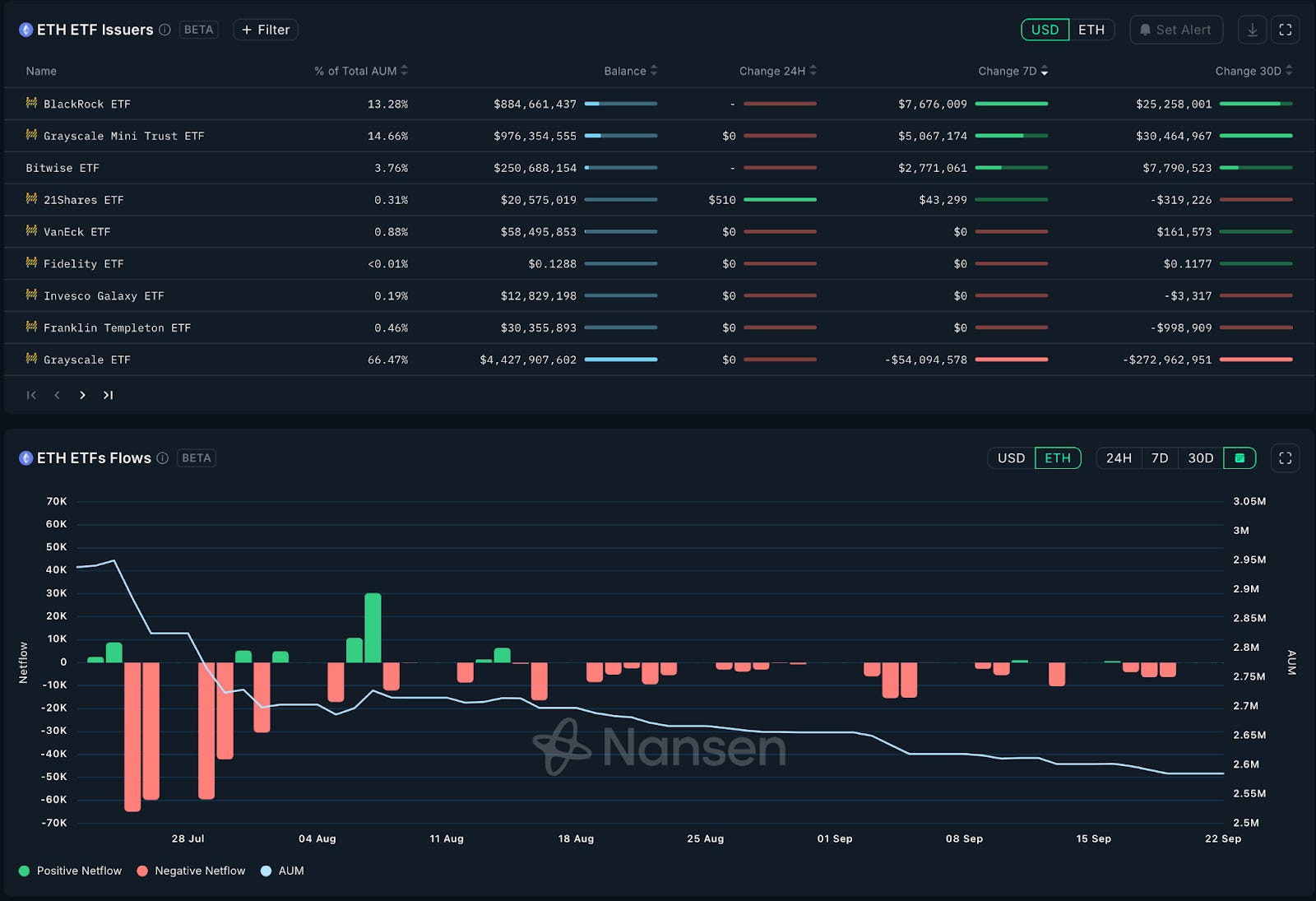This screenshot has width=1316, height=901.
Task: Toggle Positive Netflow series in legend
Action: (70, 871)
